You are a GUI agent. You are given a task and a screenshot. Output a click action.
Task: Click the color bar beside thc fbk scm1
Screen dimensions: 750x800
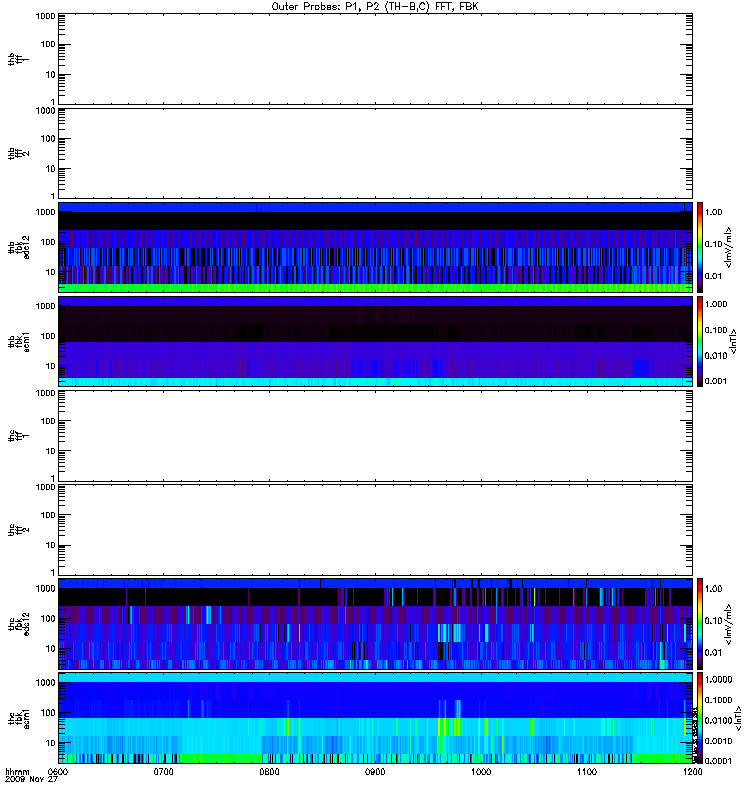tap(700, 718)
